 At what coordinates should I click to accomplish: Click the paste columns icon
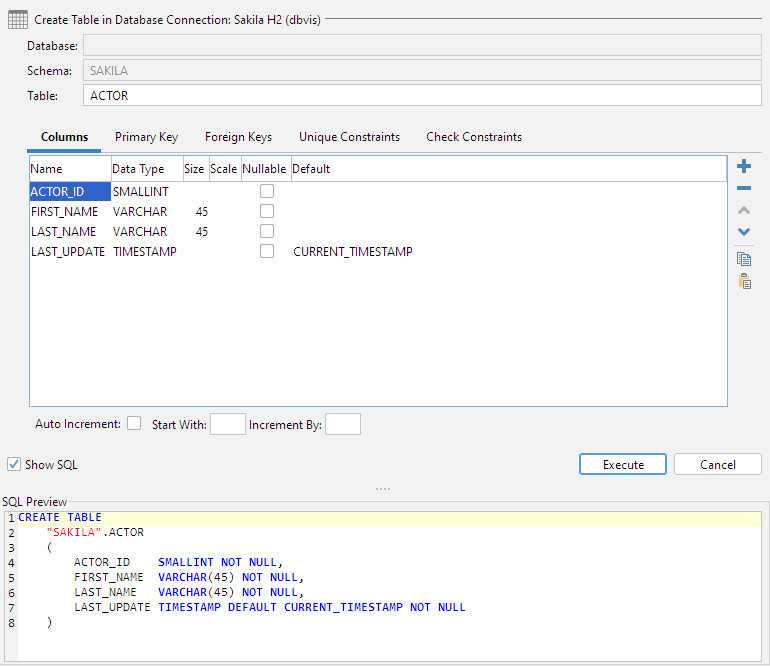pyautogui.click(x=744, y=281)
